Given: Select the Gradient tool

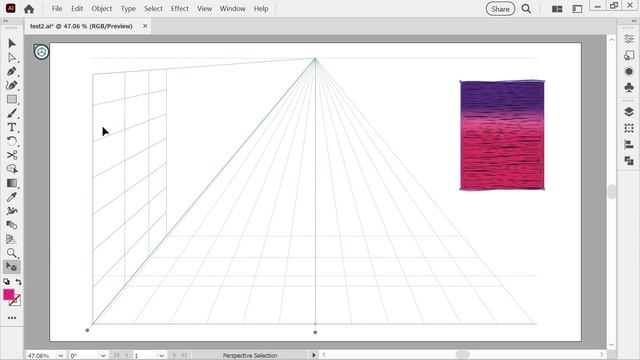Looking at the screenshot, I should click(12, 183).
